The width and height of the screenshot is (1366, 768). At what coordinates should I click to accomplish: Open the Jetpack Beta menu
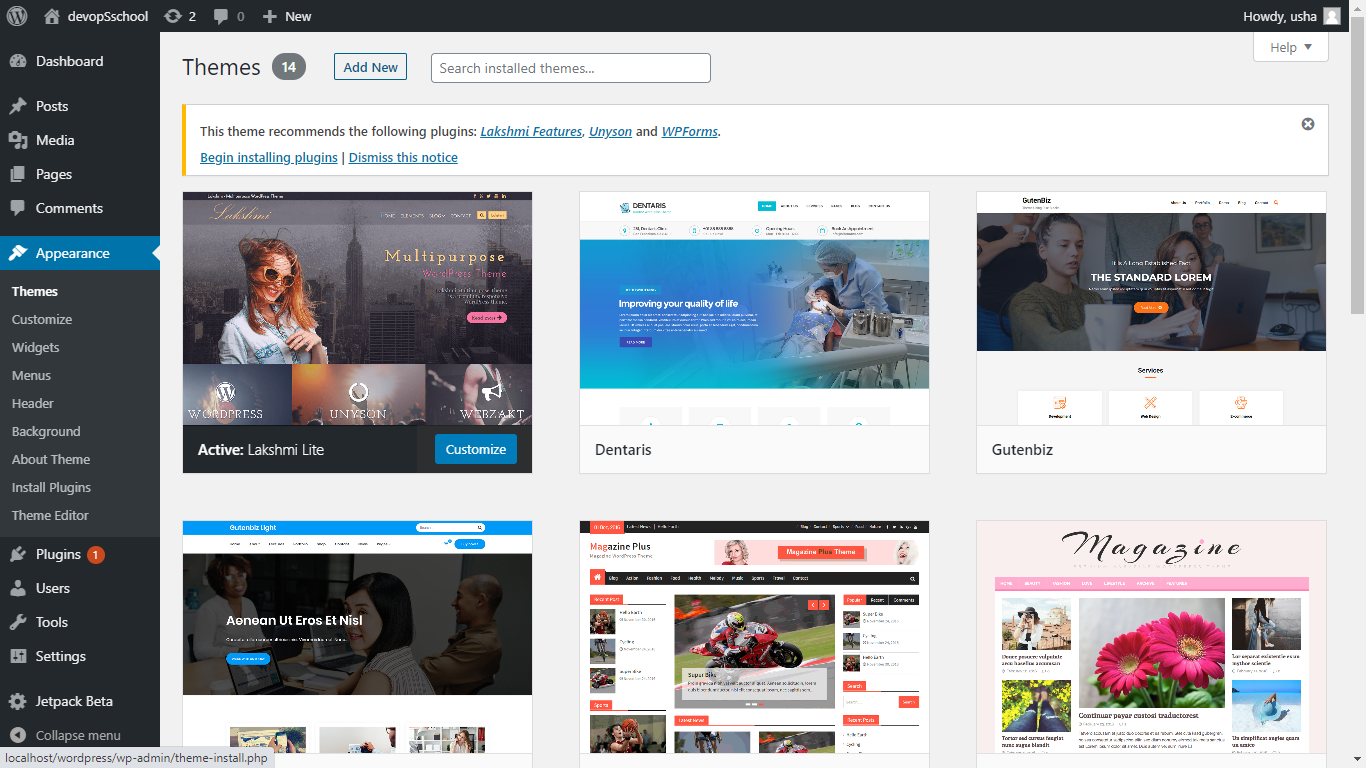pos(73,701)
